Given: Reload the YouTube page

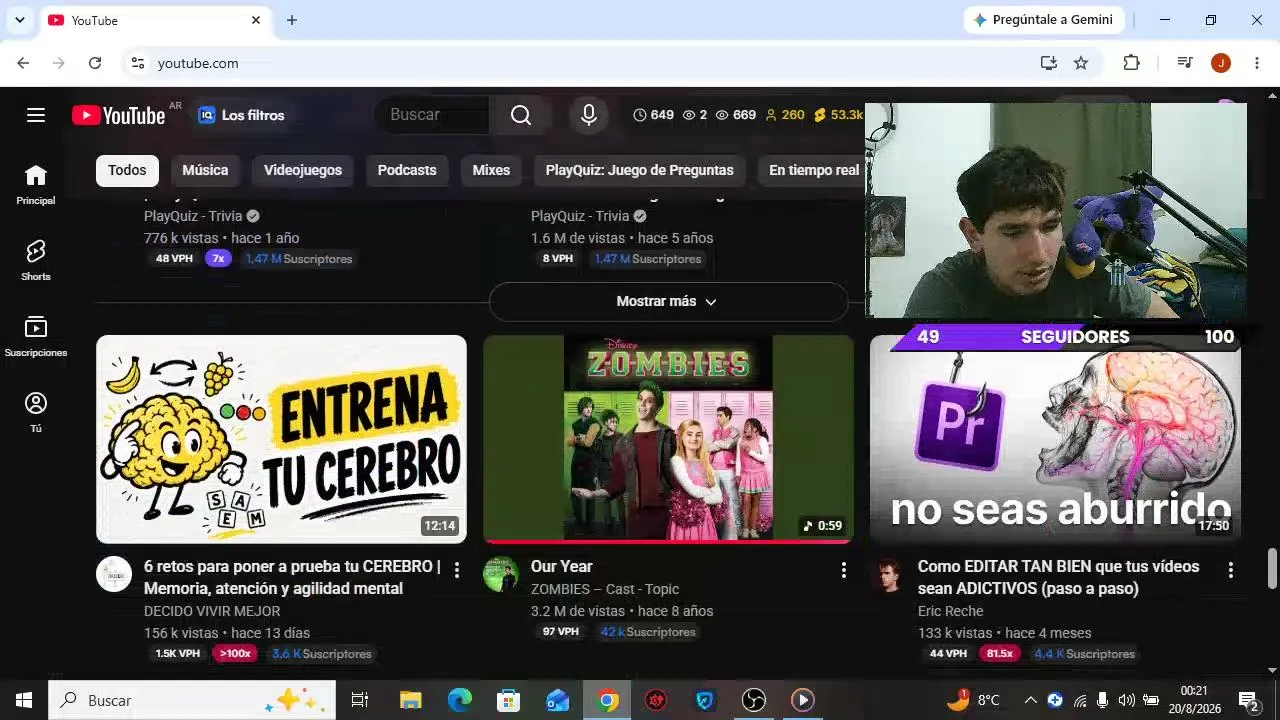Looking at the screenshot, I should click(95, 63).
